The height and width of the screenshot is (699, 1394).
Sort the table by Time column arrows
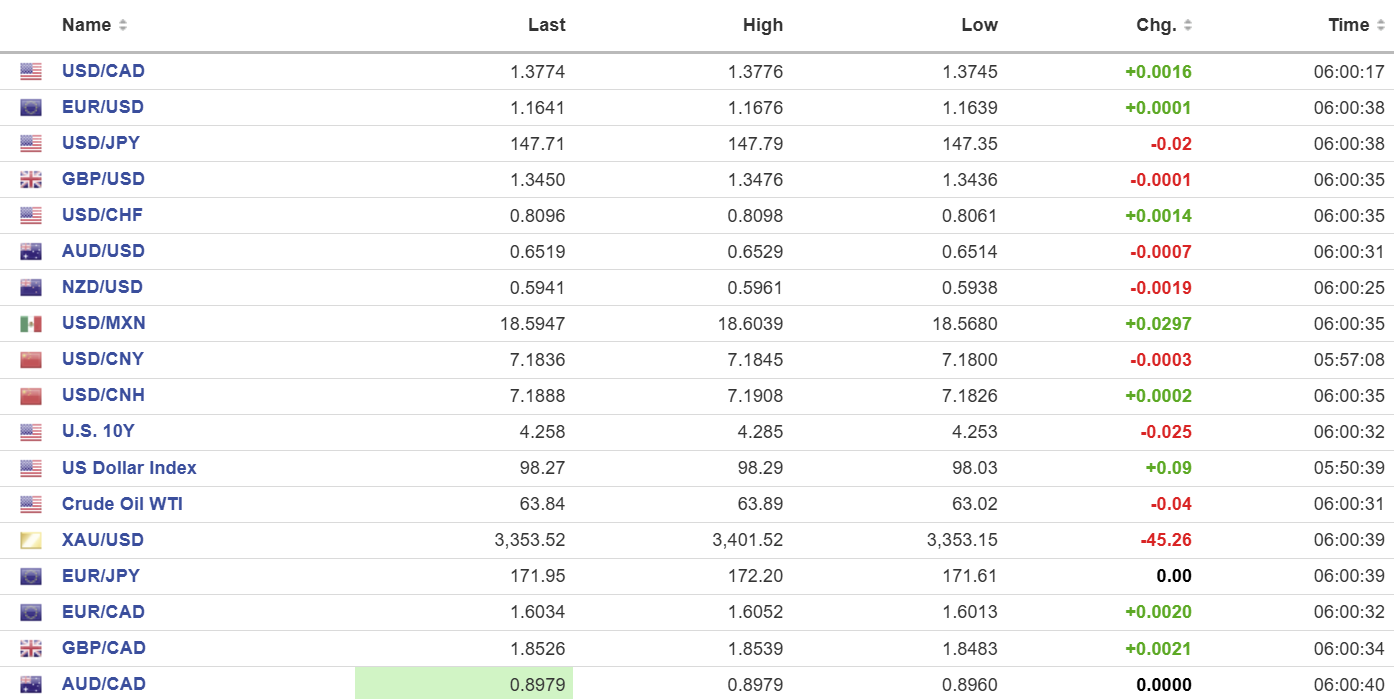pyautogui.click(x=1380, y=26)
